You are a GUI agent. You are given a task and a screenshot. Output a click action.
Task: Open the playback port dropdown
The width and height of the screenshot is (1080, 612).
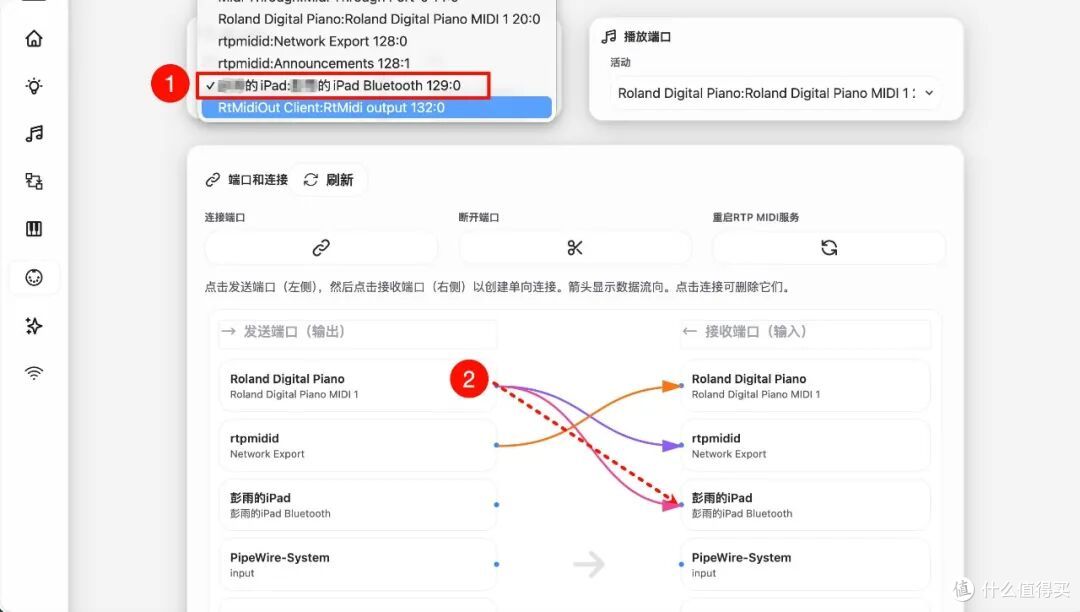[776, 93]
